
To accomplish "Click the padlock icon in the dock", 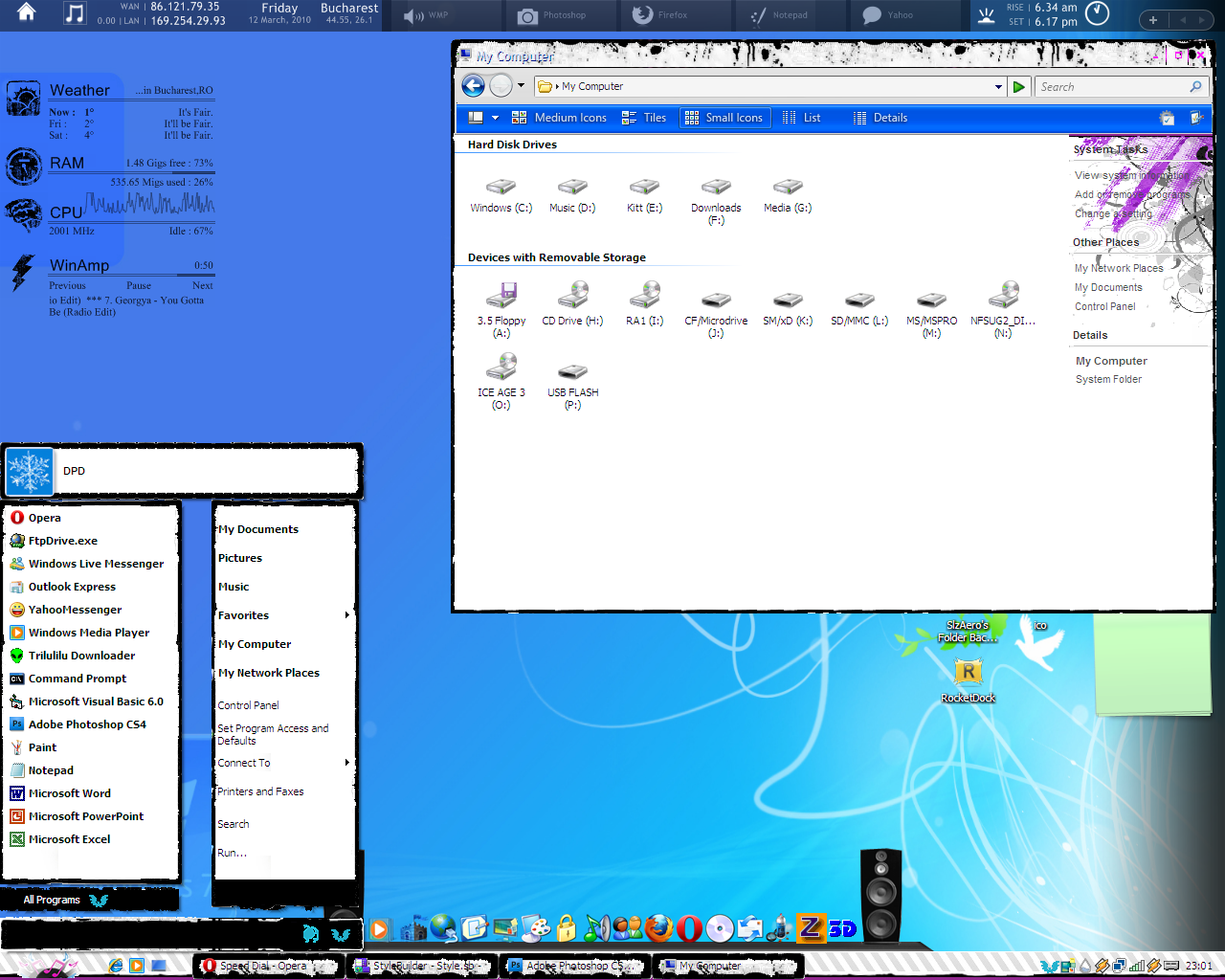I will pyautogui.click(x=567, y=927).
